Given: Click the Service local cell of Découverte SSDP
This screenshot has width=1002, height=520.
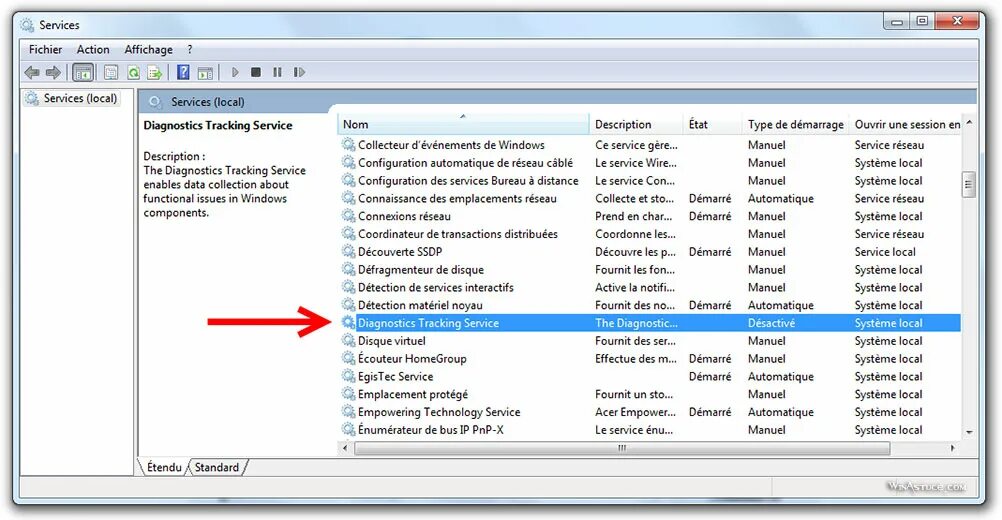Looking at the screenshot, I should pyautogui.click(x=884, y=252).
